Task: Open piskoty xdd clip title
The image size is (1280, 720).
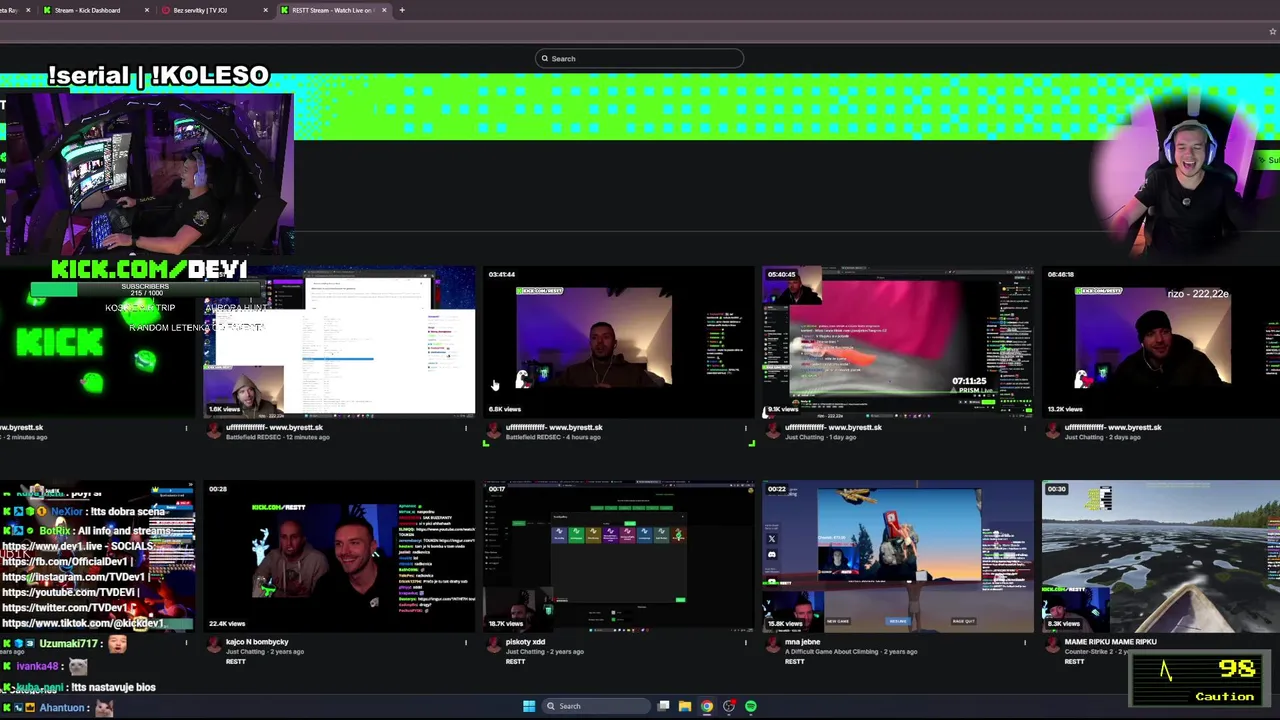Action: tap(525, 642)
